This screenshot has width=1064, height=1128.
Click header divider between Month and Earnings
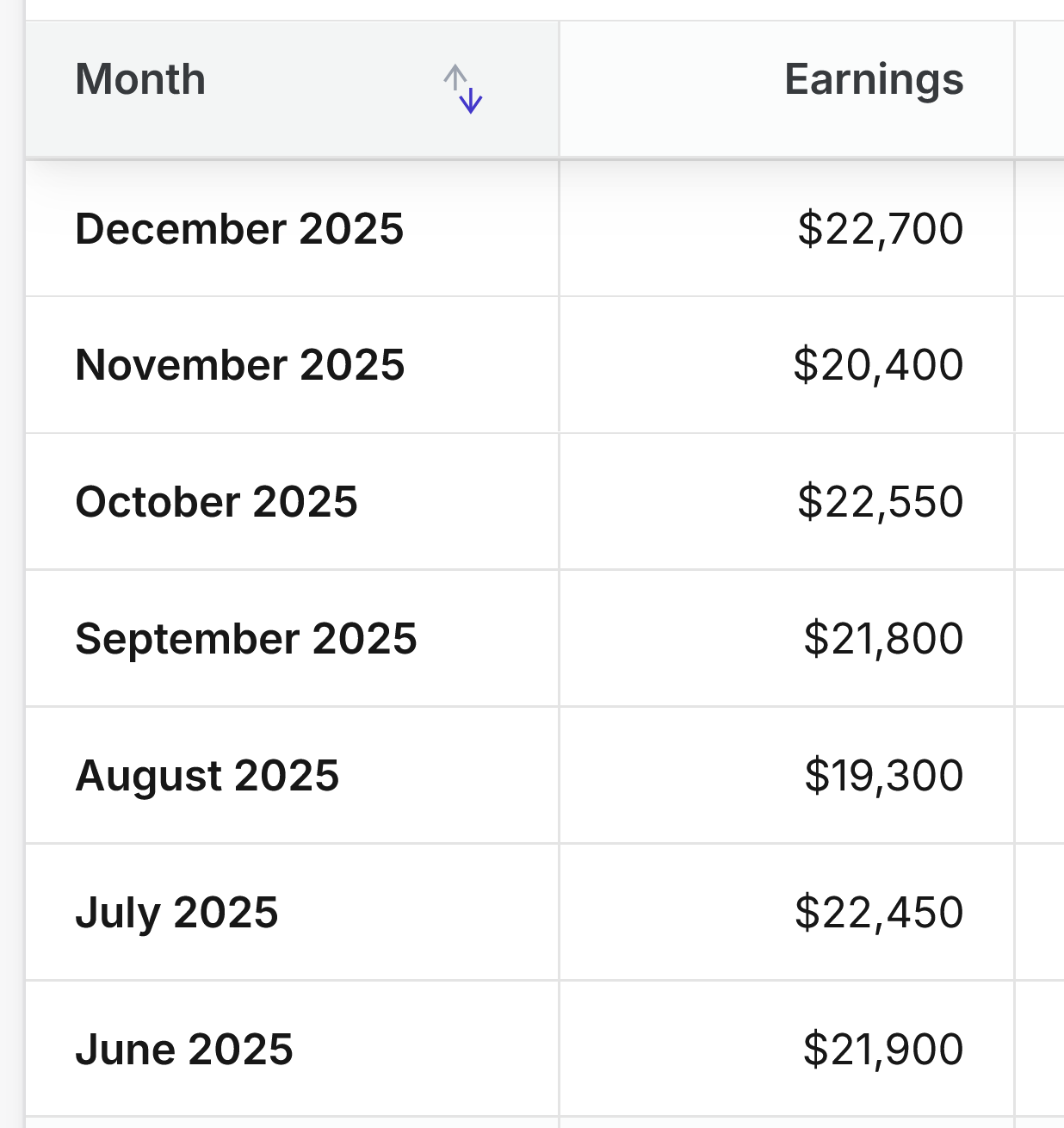[560, 89]
